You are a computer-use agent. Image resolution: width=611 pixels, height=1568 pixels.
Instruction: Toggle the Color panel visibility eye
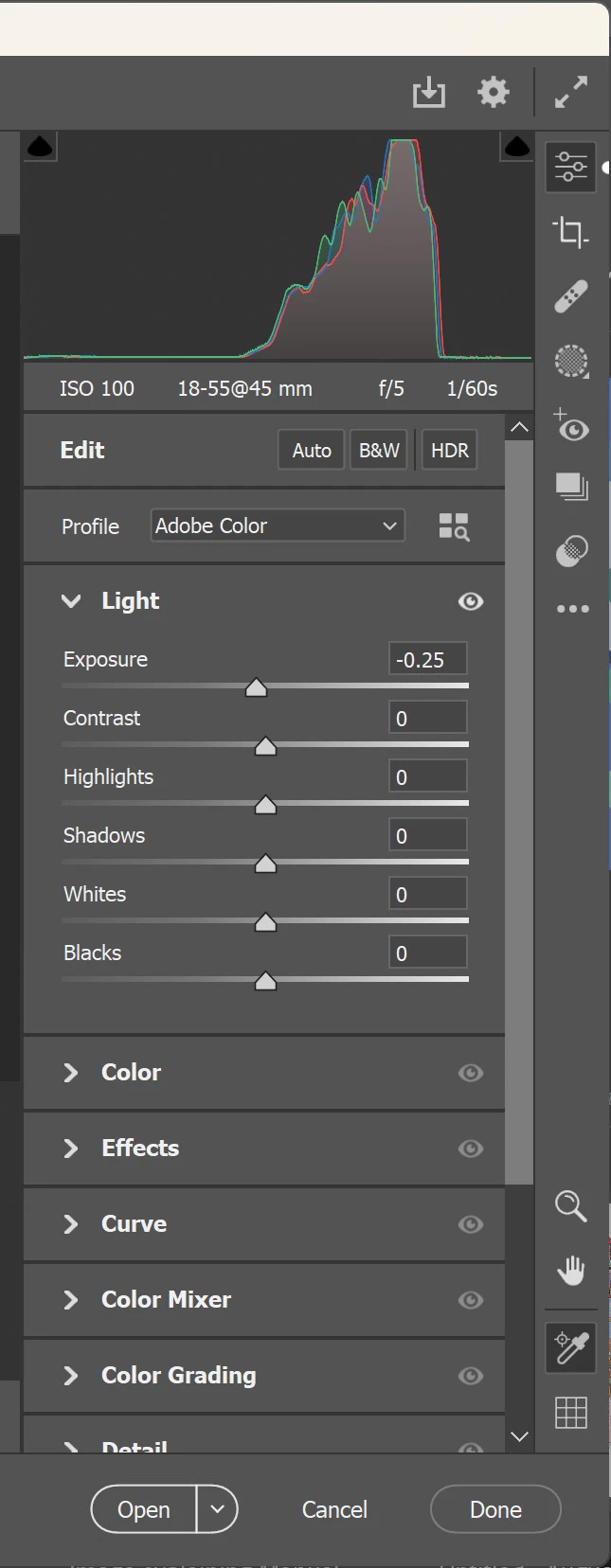(471, 1073)
